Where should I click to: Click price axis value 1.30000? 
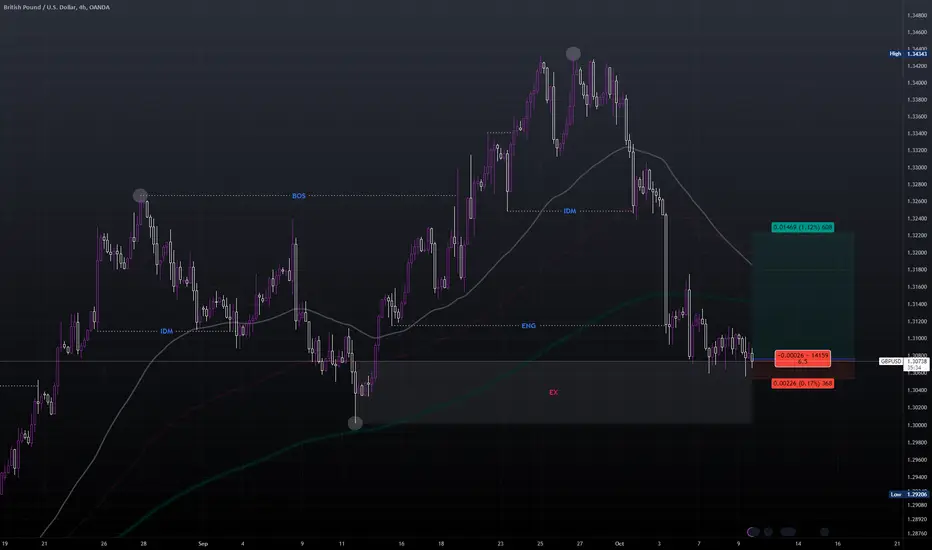[x=917, y=425]
